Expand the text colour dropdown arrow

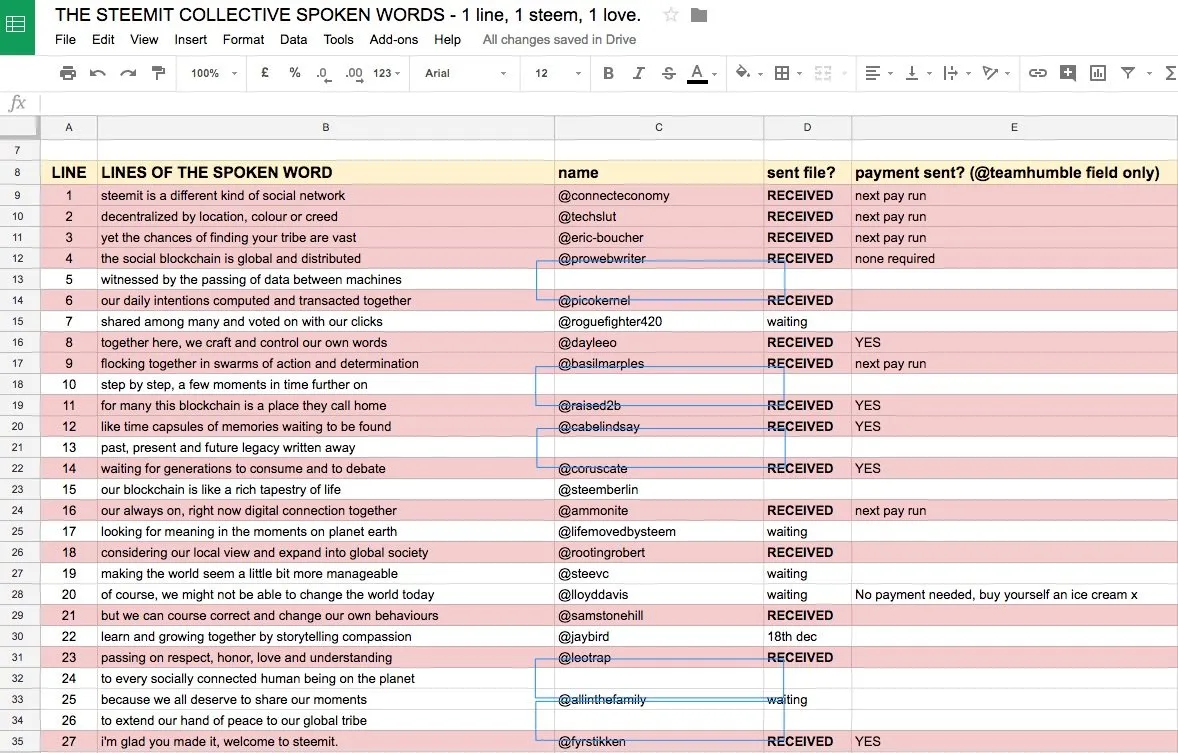[x=714, y=74]
